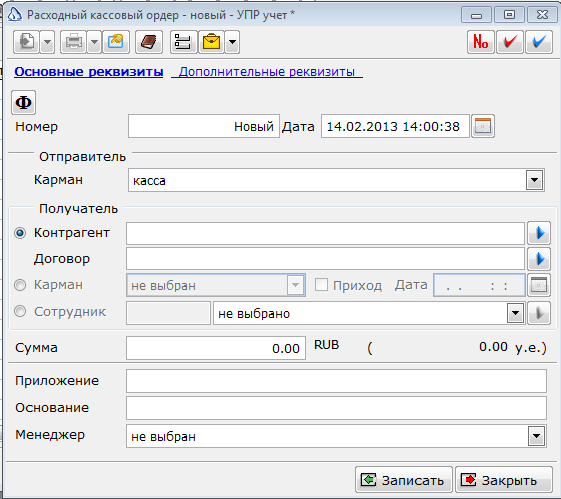Click the red No numbering button
561x499 pixels.
[481, 42]
